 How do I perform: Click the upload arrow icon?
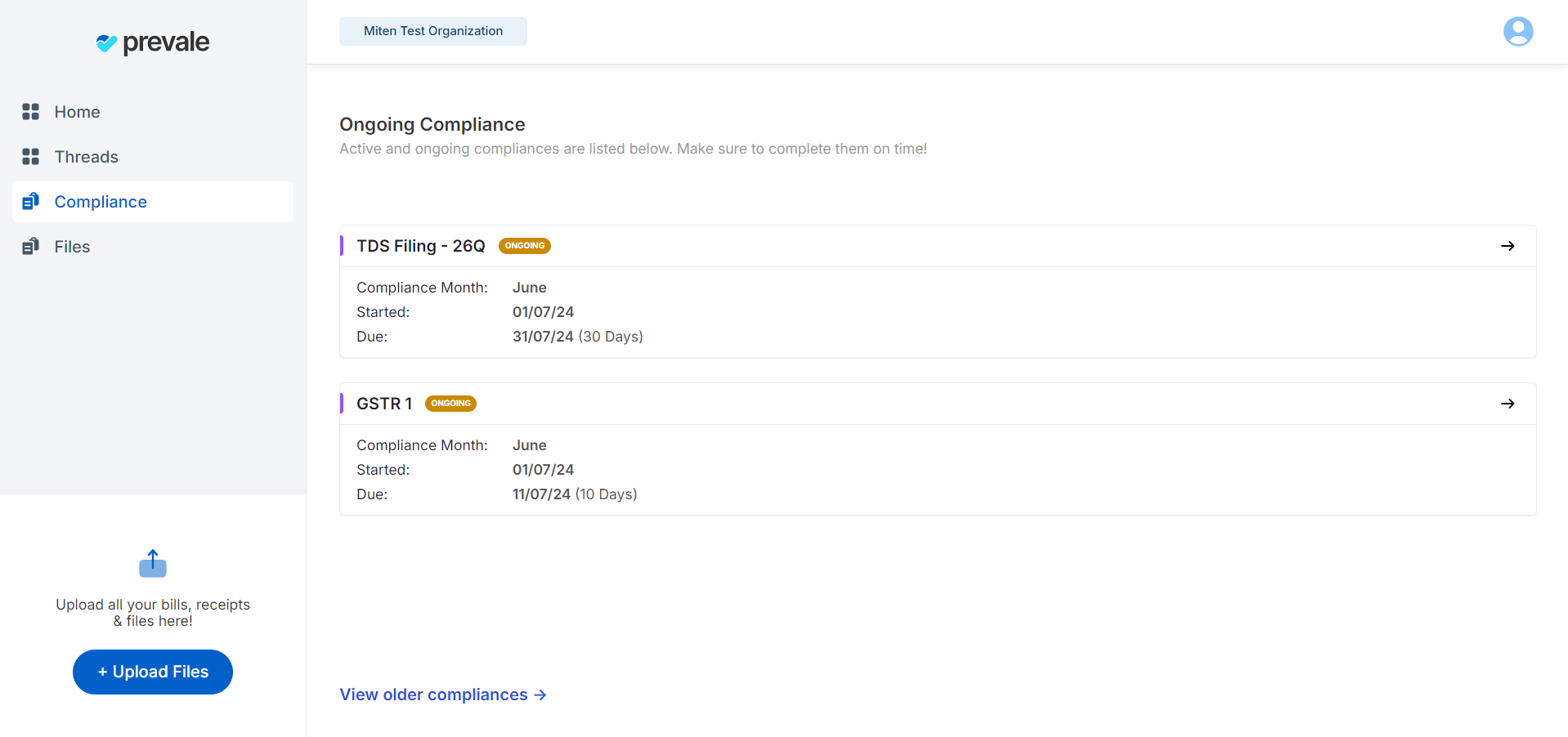pos(153,564)
